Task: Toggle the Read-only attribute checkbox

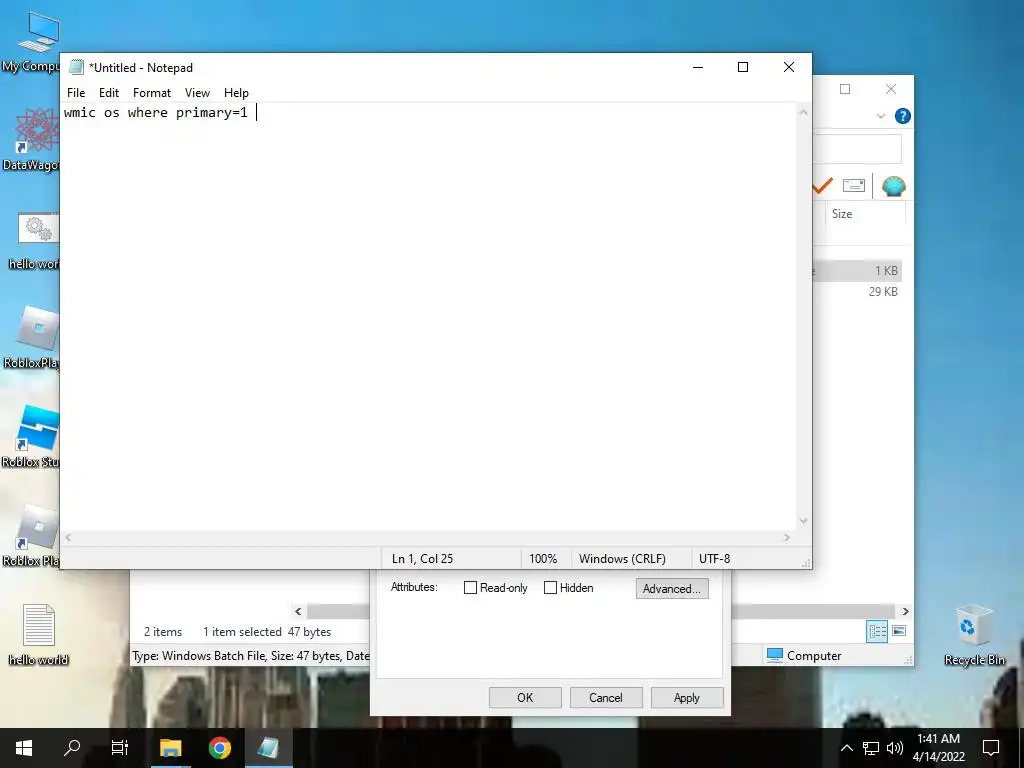Action: 470,588
